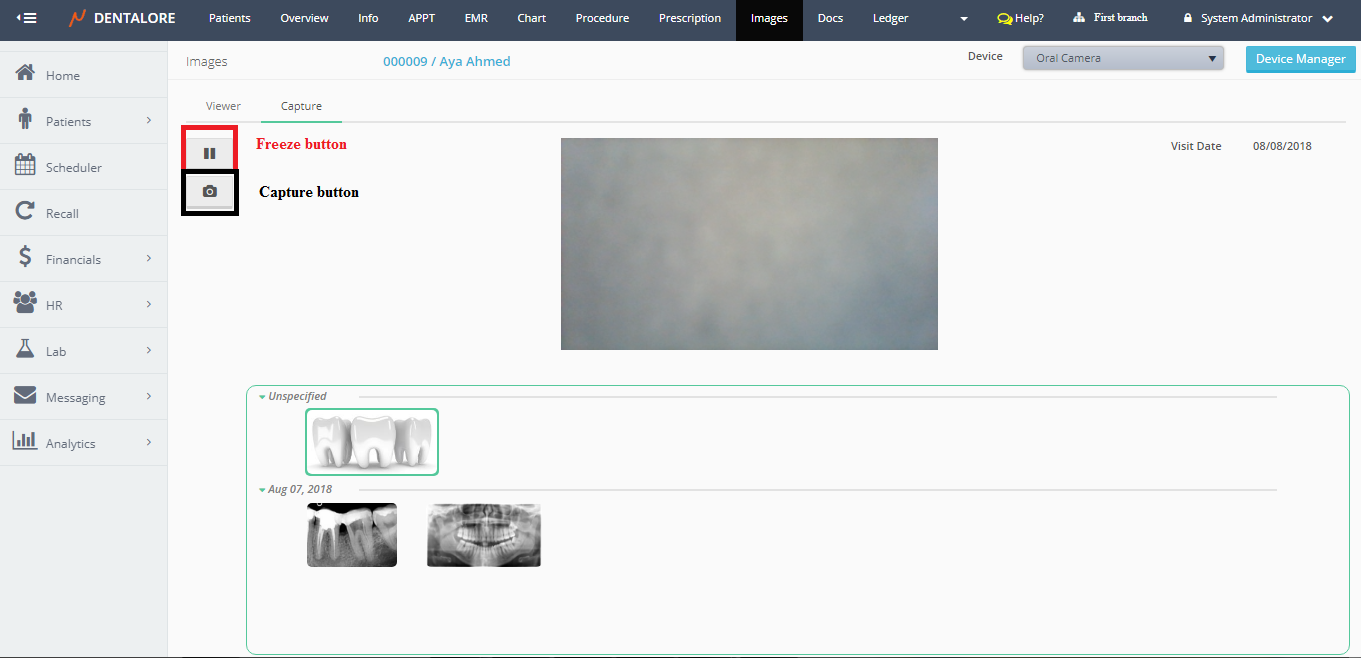Screen dimensions: 1361x658
Task: Open the Help chat icon
Action: tap(1005, 18)
